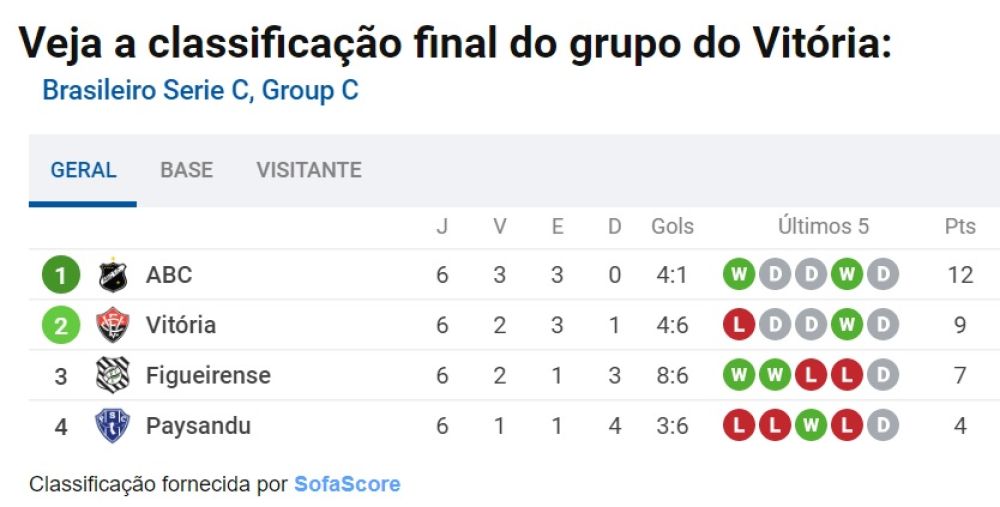The image size is (1000, 507).
Task: Click the Paysandu club crest icon
Action: tap(112, 426)
